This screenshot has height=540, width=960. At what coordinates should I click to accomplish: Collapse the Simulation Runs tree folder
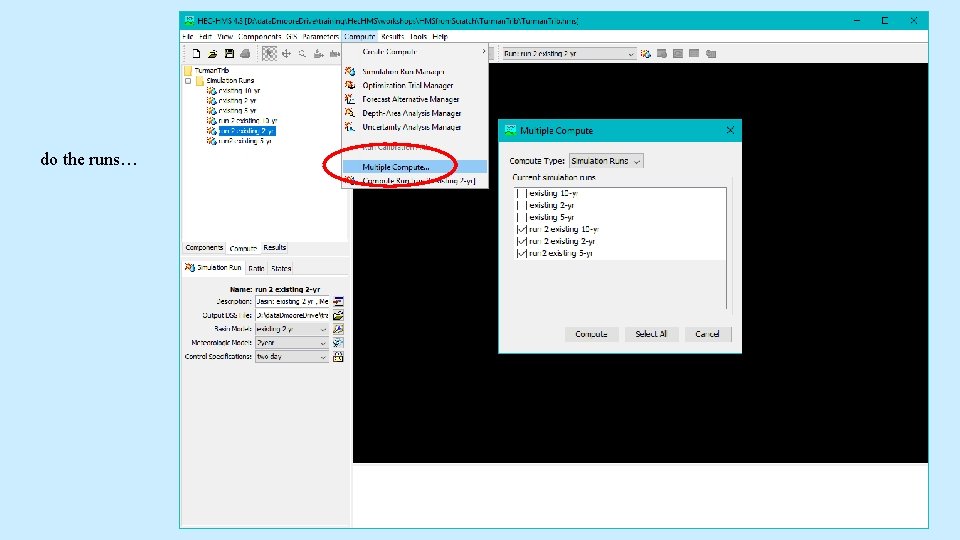click(188, 81)
